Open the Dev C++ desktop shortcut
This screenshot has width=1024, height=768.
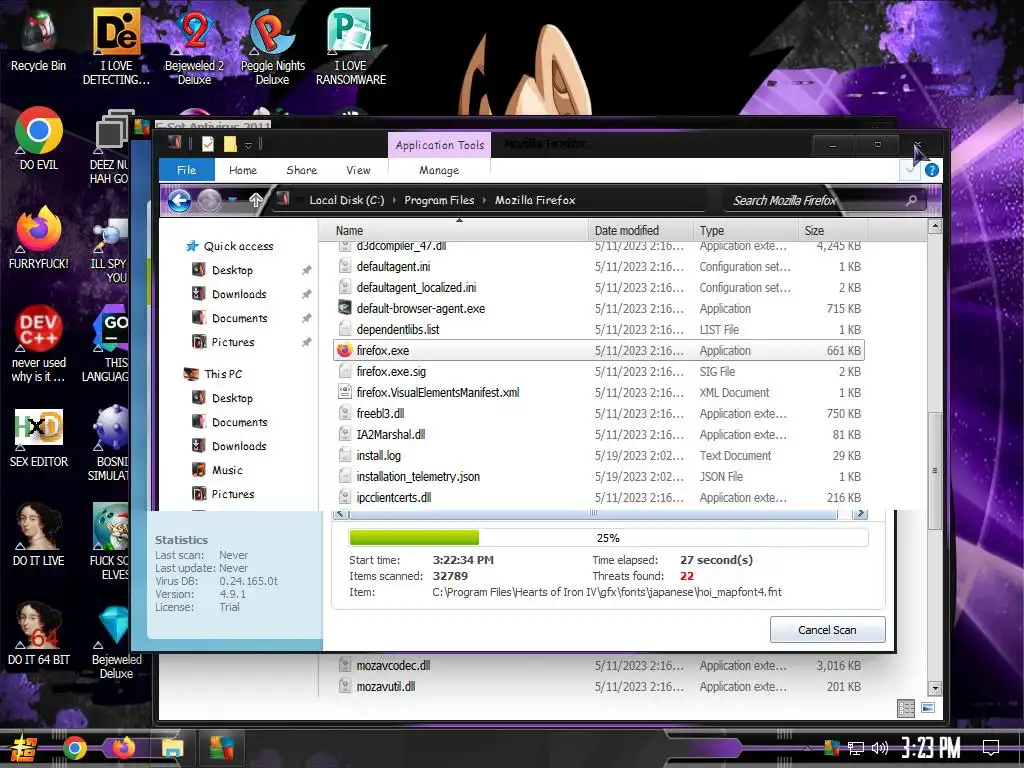tap(39, 344)
